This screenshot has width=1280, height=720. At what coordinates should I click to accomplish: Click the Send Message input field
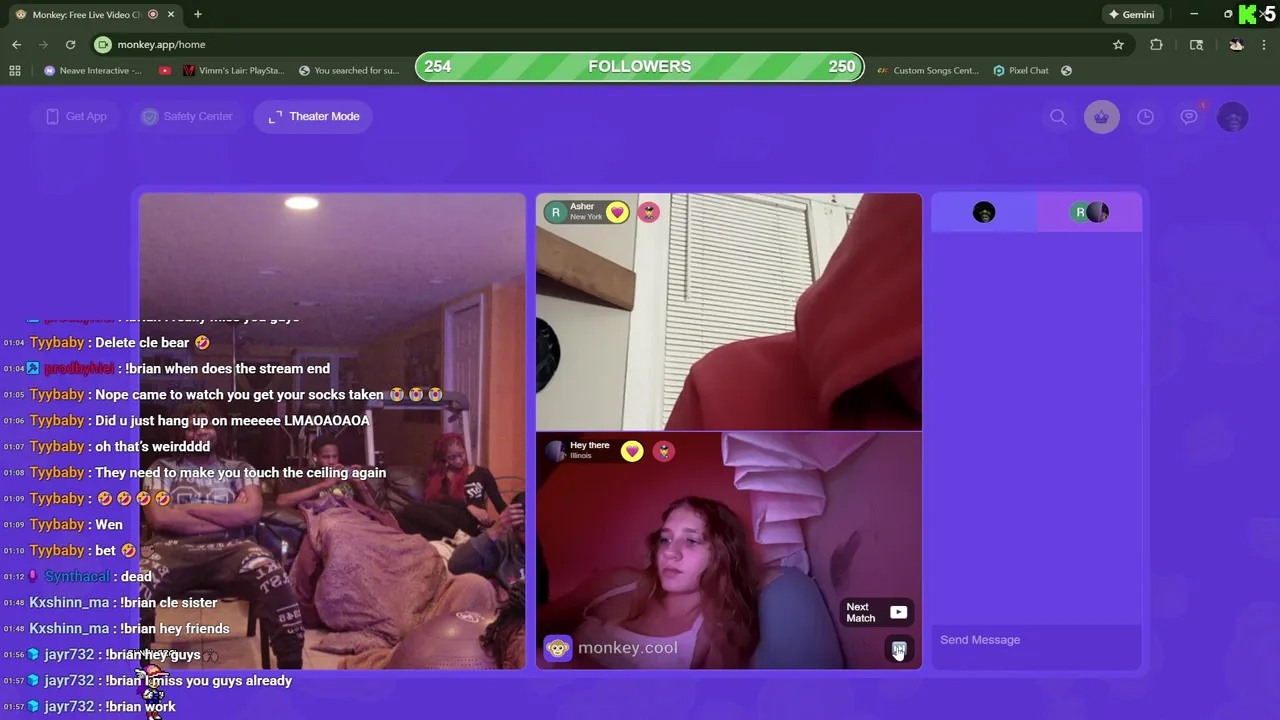tap(1036, 640)
